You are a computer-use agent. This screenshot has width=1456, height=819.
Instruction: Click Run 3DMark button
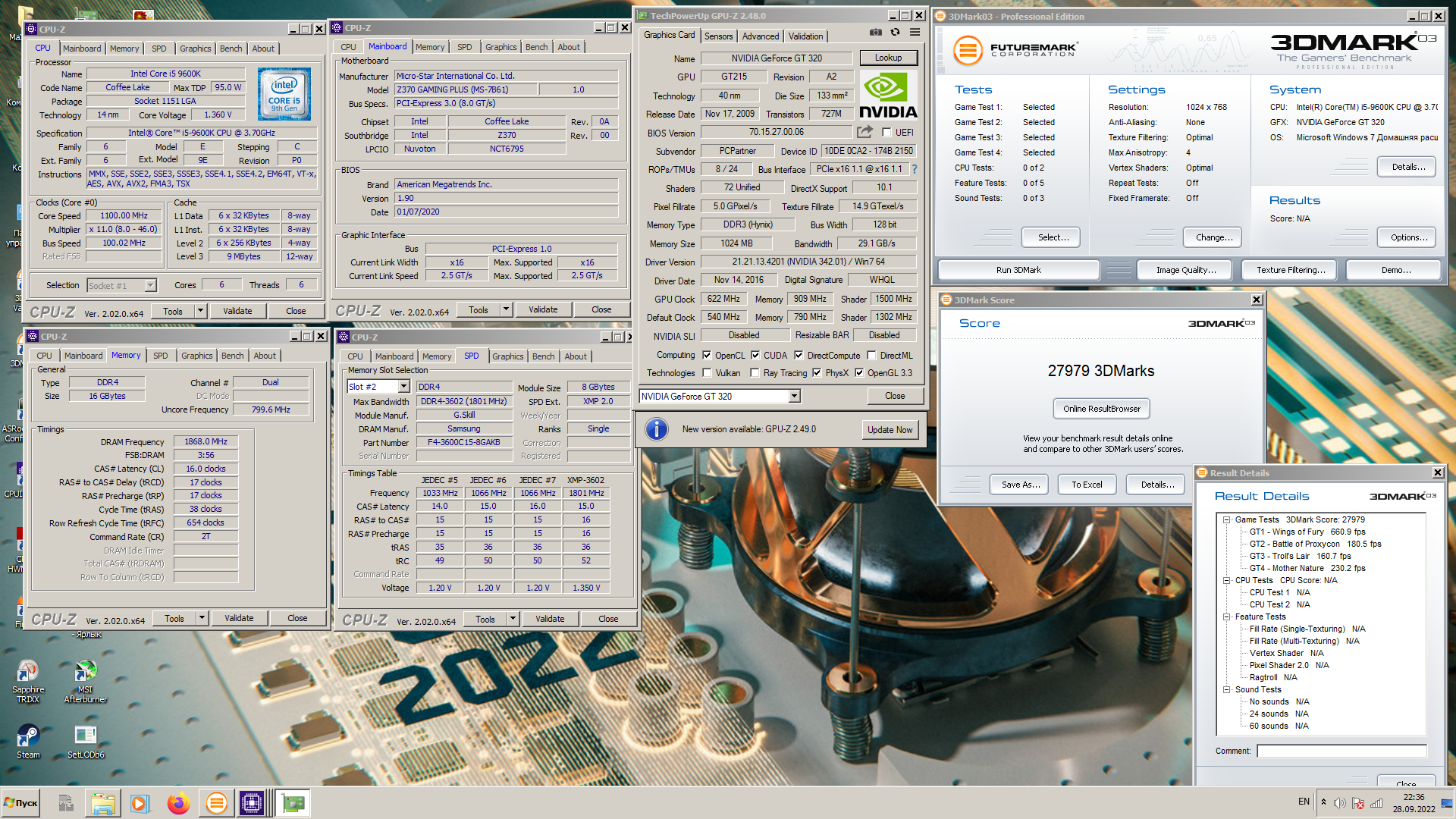pyautogui.click(x=1018, y=270)
